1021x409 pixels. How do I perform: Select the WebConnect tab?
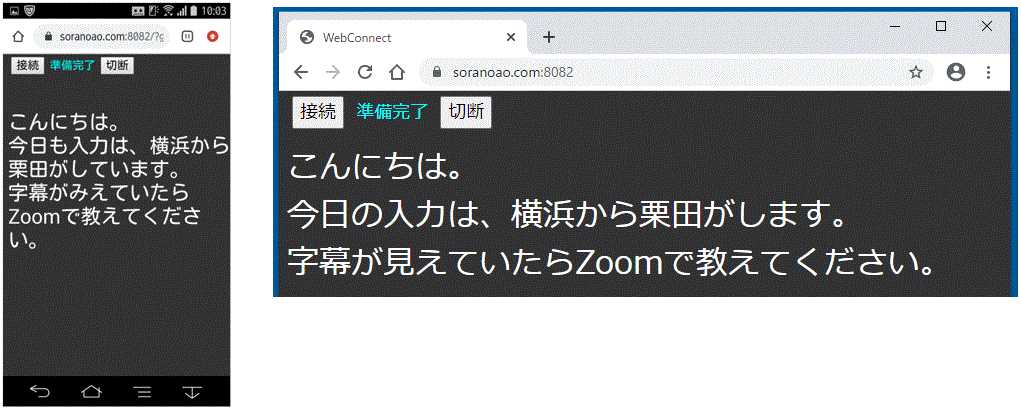pos(400,37)
